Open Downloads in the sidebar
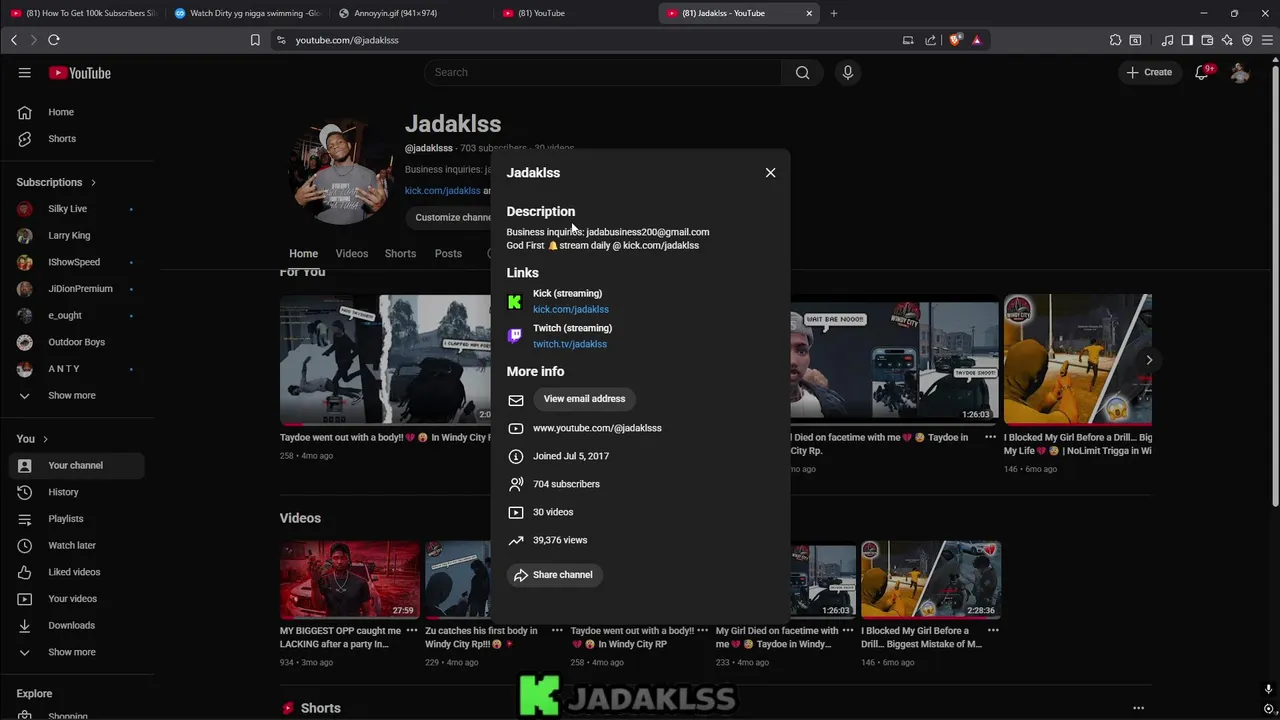The height and width of the screenshot is (720, 1280). (x=77, y=625)
